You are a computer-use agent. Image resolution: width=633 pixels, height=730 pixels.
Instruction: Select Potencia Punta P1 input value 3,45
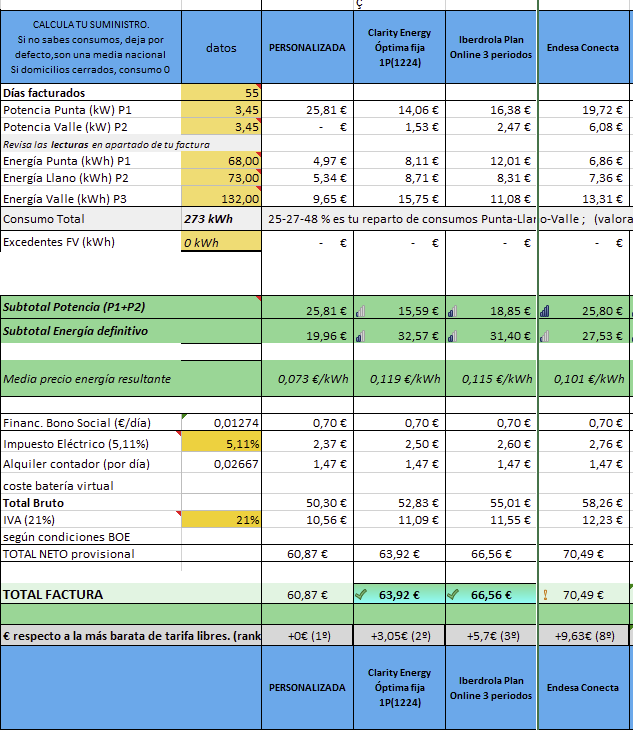coord(221,110)
